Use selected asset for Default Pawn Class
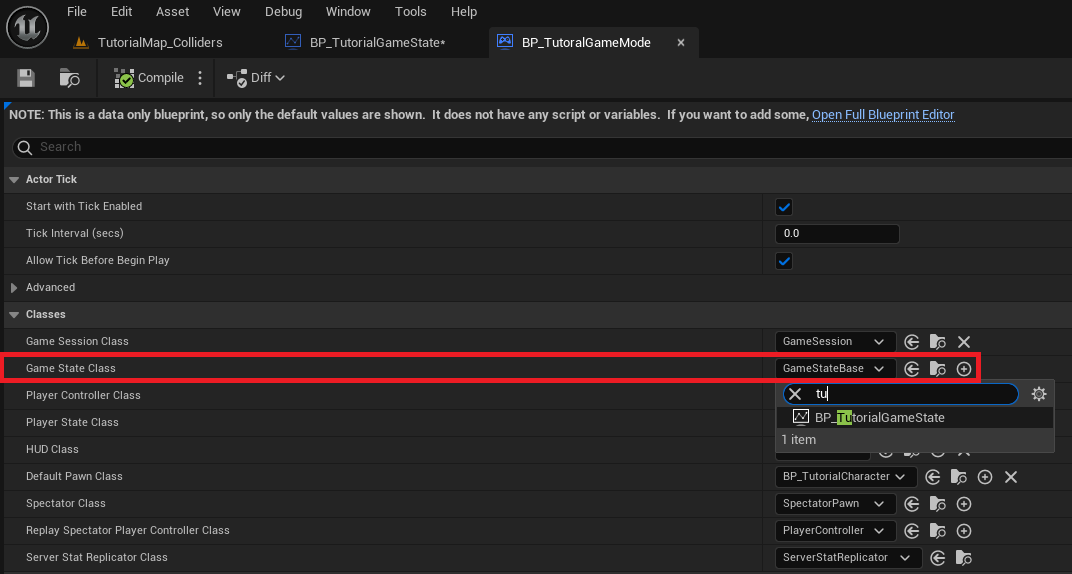The image size is (1072, 574). coord(932,477)
